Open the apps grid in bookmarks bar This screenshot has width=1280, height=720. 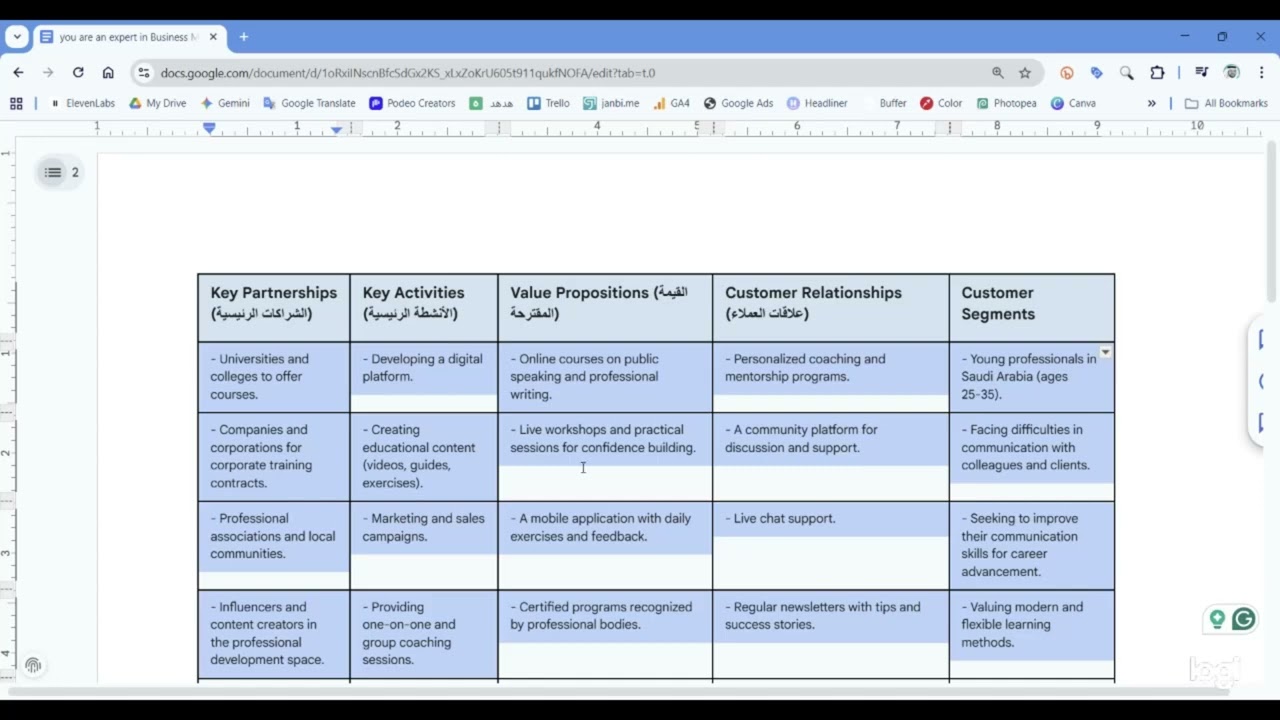pyautogui.click(x=16, y=103)
